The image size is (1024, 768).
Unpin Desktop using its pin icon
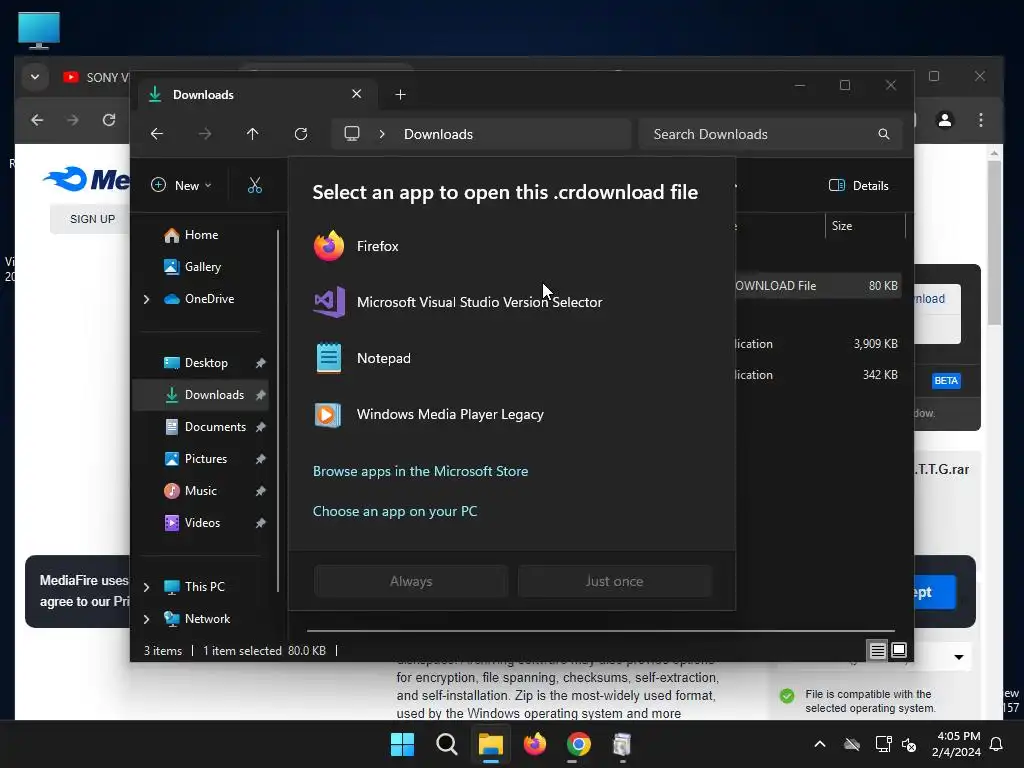click(261, 363)
